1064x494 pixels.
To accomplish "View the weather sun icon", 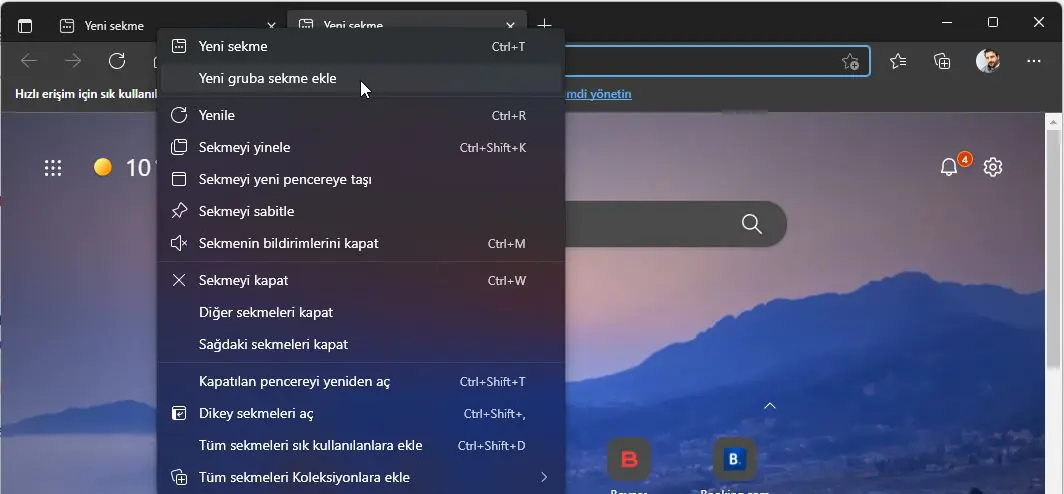I will pos(102,167).
